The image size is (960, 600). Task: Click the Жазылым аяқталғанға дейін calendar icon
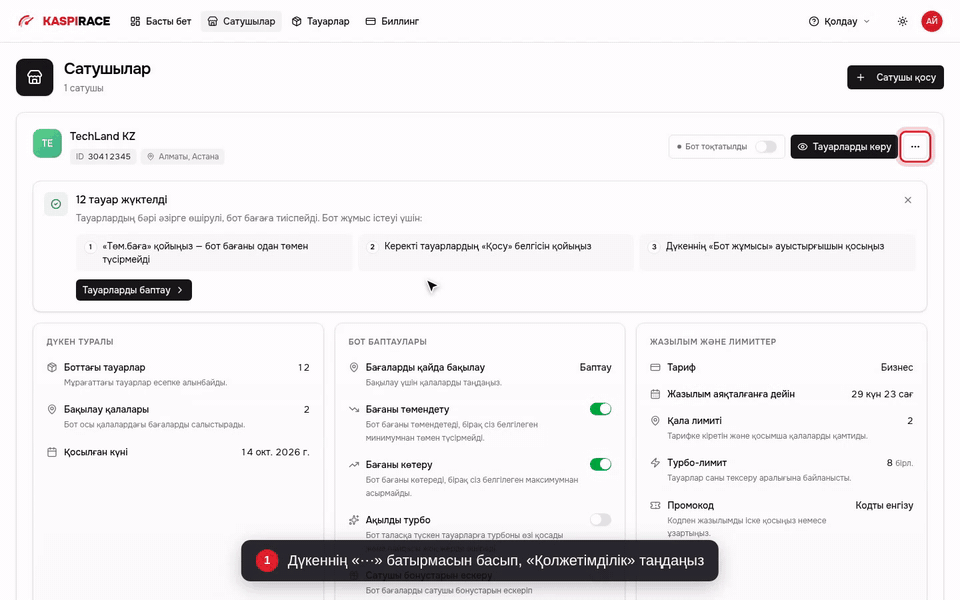point(655,394)
